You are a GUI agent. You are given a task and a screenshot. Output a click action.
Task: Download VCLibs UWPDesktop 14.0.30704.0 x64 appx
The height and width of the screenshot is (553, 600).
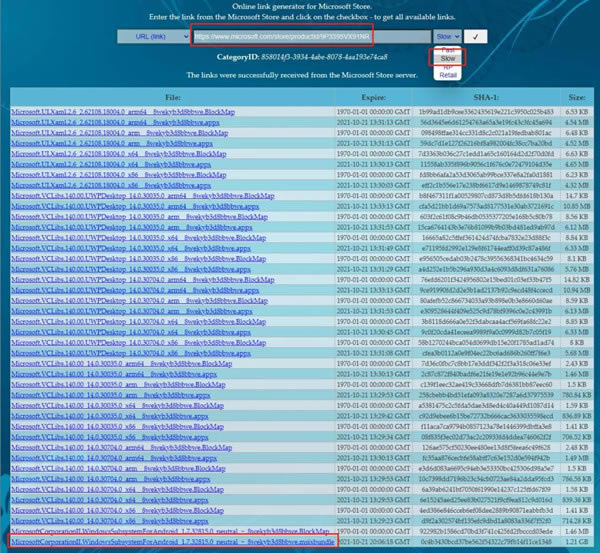(131, 332)
